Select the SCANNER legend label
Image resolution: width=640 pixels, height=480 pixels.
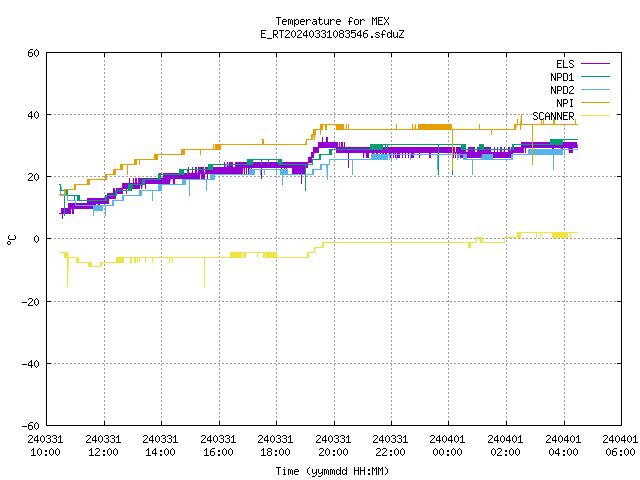click(553, 116)
